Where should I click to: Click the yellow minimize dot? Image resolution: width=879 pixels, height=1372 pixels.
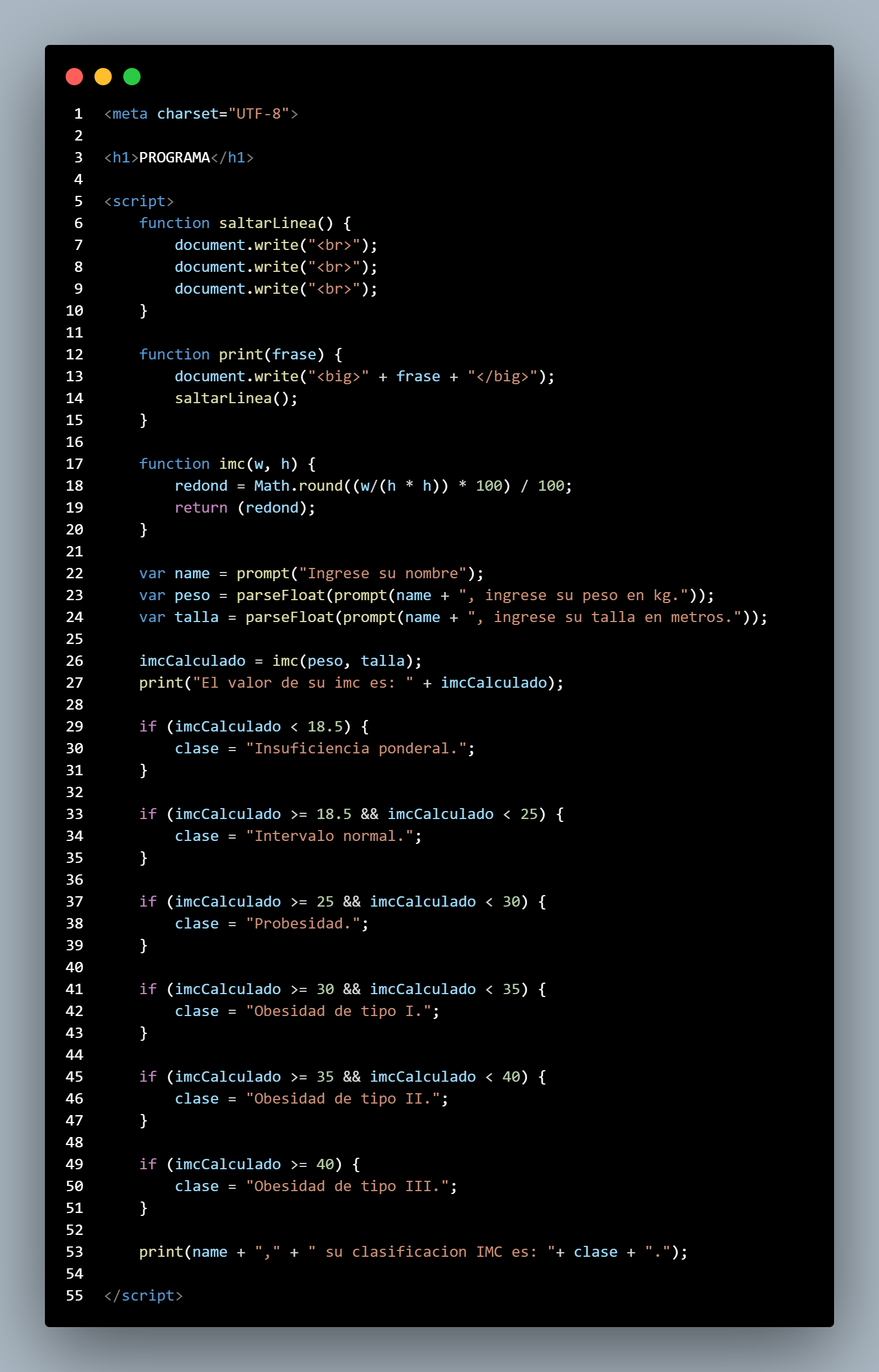click(x=103, y=77)
